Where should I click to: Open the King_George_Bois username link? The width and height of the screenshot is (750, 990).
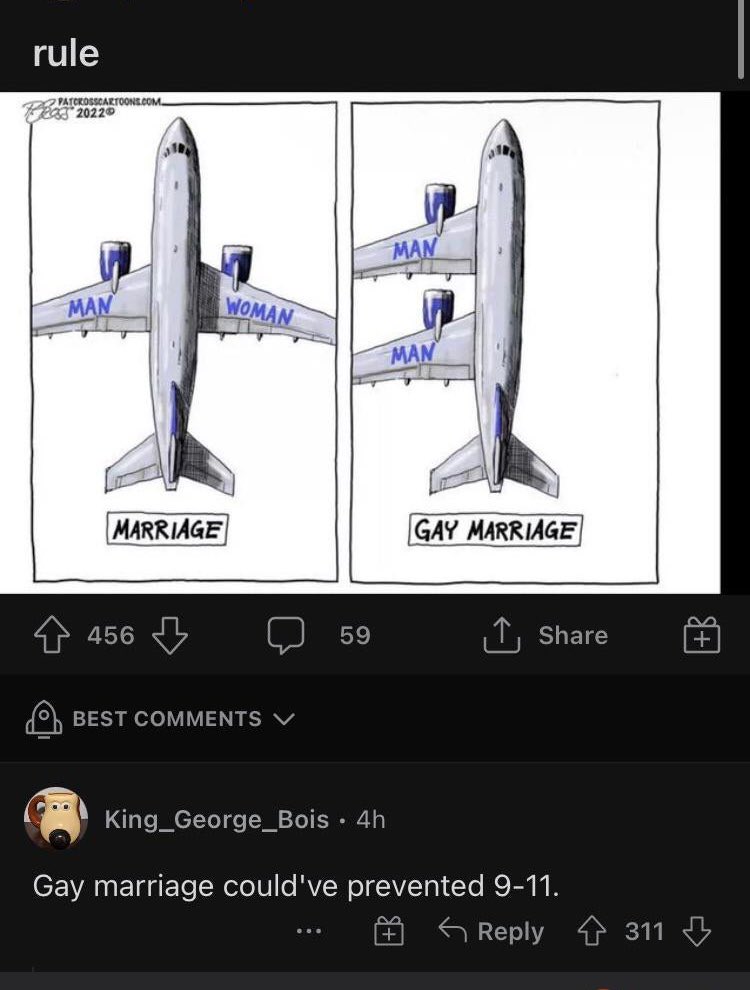[x=216, y=819]
